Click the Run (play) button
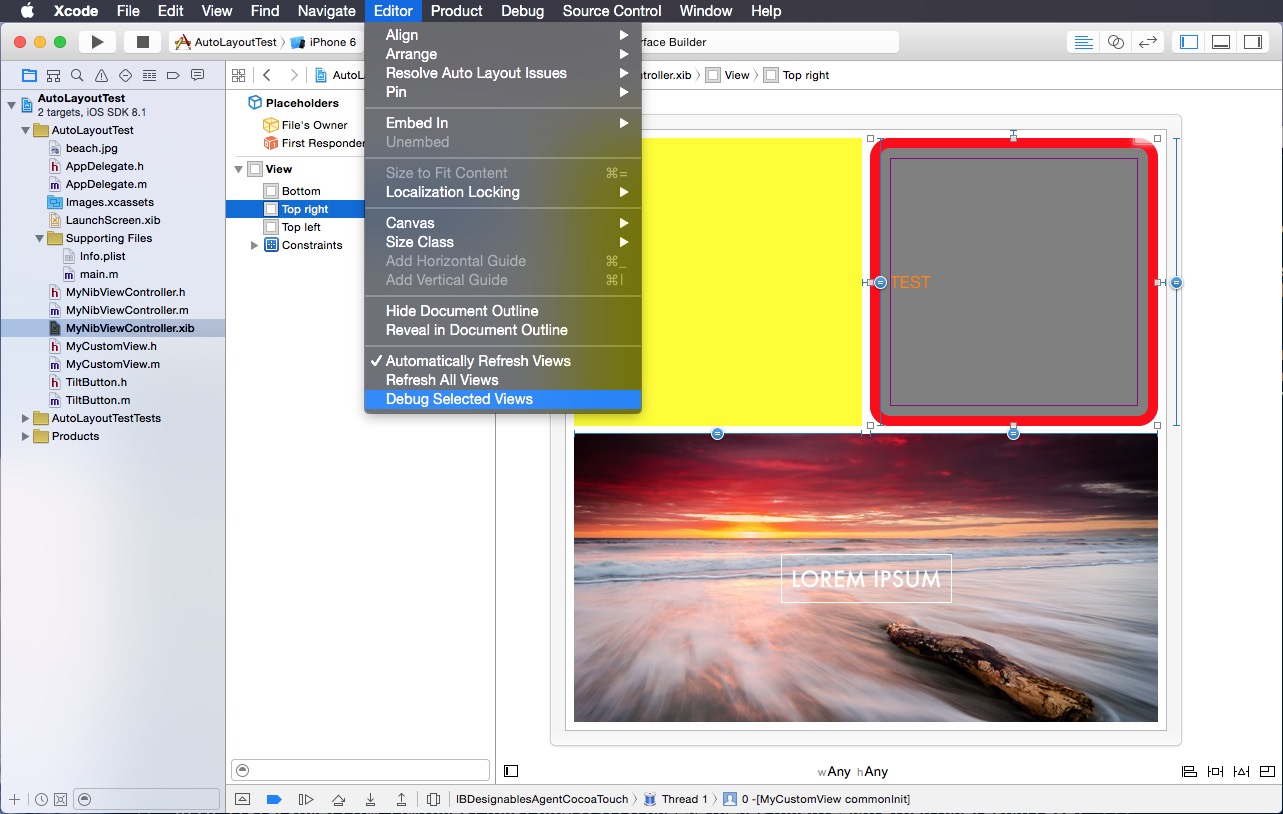The width and height of the screenshot is (1283, 814). 97,42
